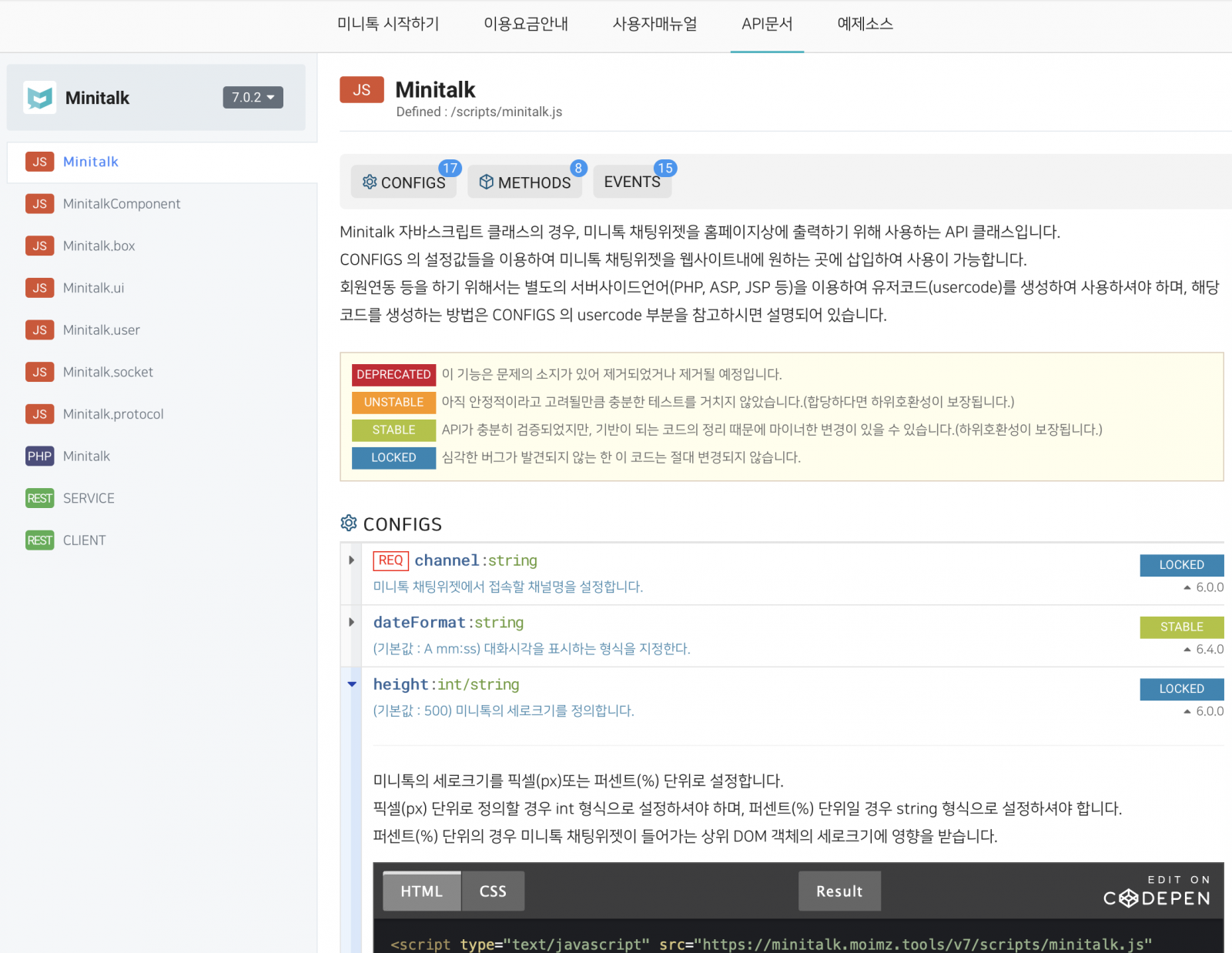Image resolution: width=1232 pixels, height=953 pixels.
Task: Open Minitalk.socket in the sidebar
Action: (x=108, y=373)
